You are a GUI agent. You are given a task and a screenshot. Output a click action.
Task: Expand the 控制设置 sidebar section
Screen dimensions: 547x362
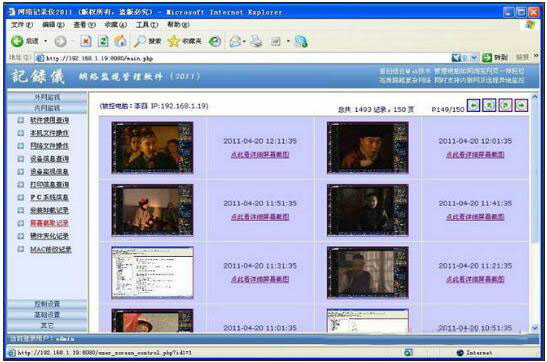(x=47, y=304)
